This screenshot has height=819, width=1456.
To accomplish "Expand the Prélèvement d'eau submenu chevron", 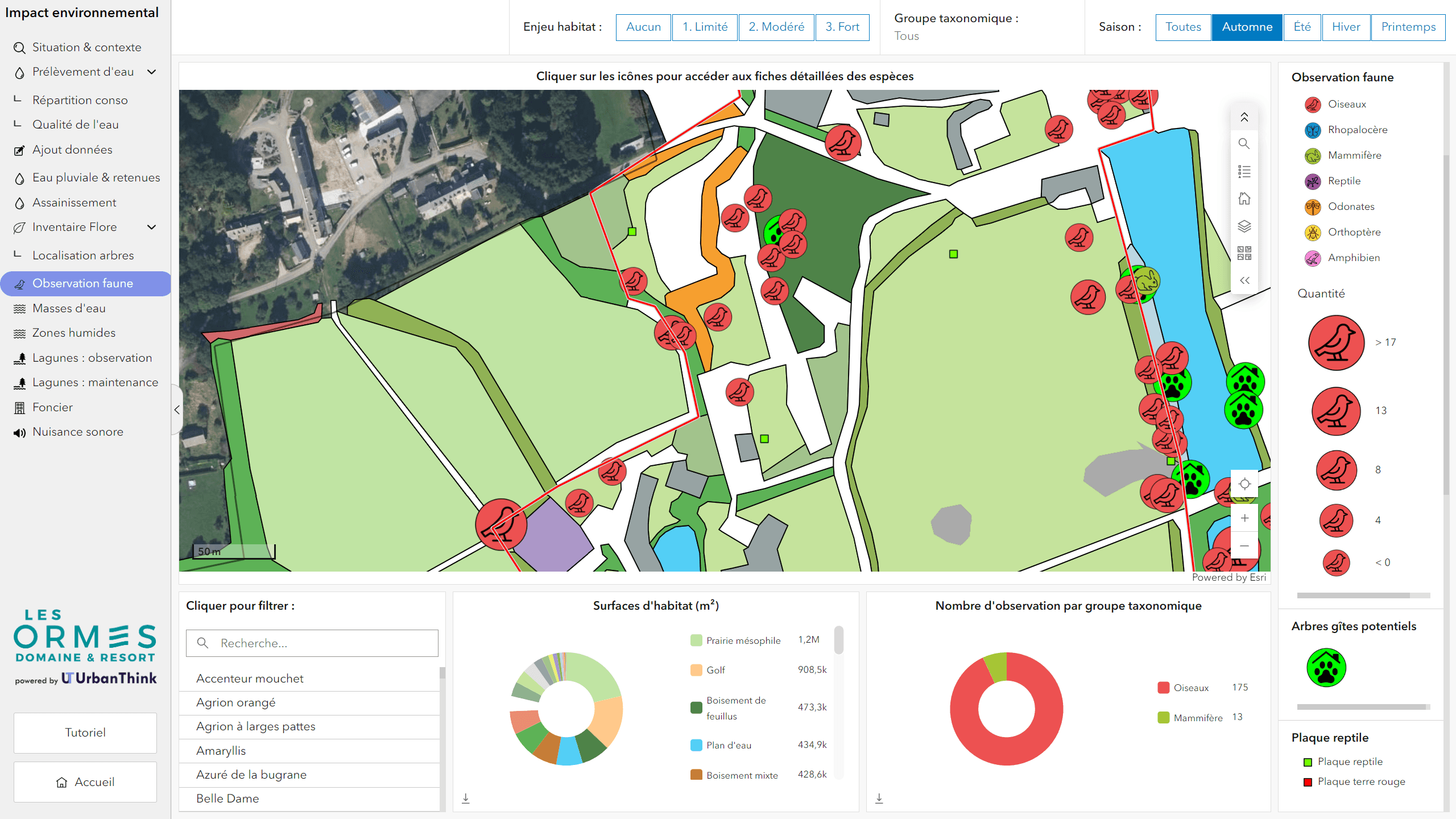I will pos(152,72).
